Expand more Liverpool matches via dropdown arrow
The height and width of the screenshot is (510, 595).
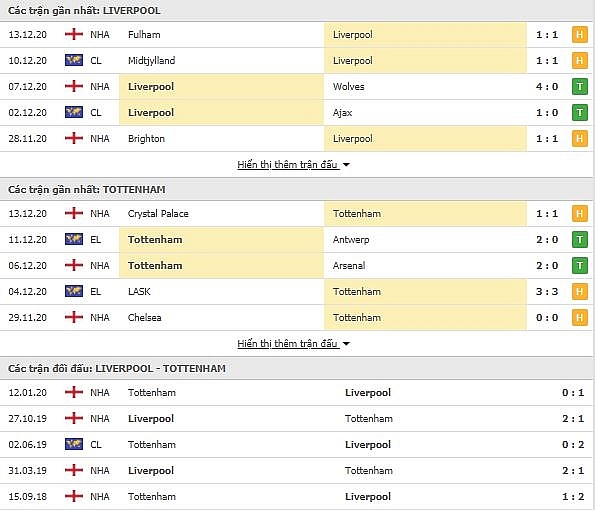click(x=346, y=165)
